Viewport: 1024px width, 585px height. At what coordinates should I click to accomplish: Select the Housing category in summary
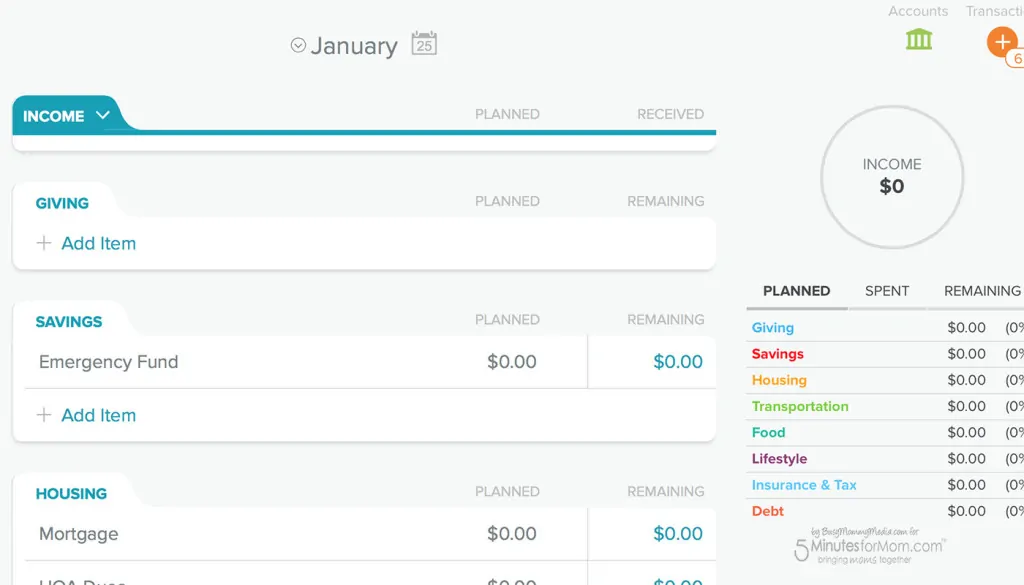(x=779, y=380)
